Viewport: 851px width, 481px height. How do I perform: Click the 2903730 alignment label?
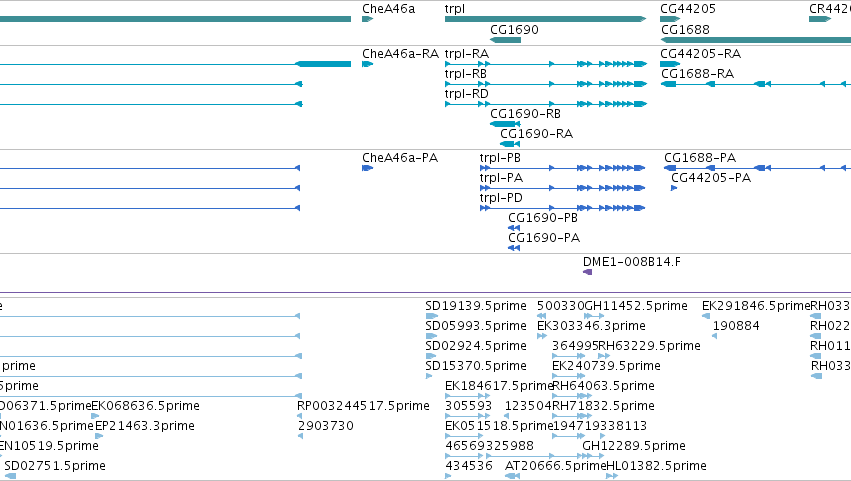pos(325,427)
